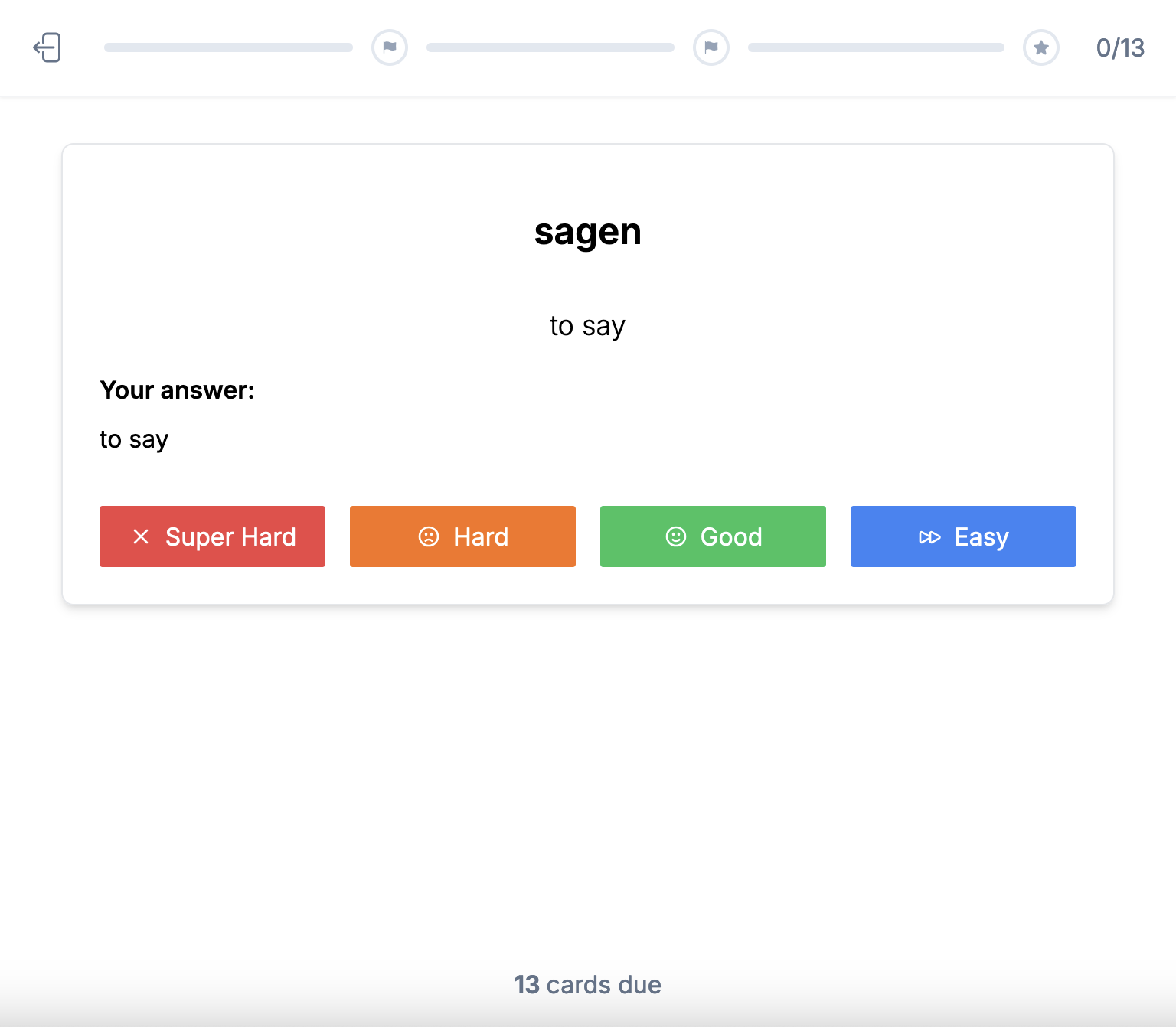Click the word sagen
The image size is (1176, 1027).
588,233
